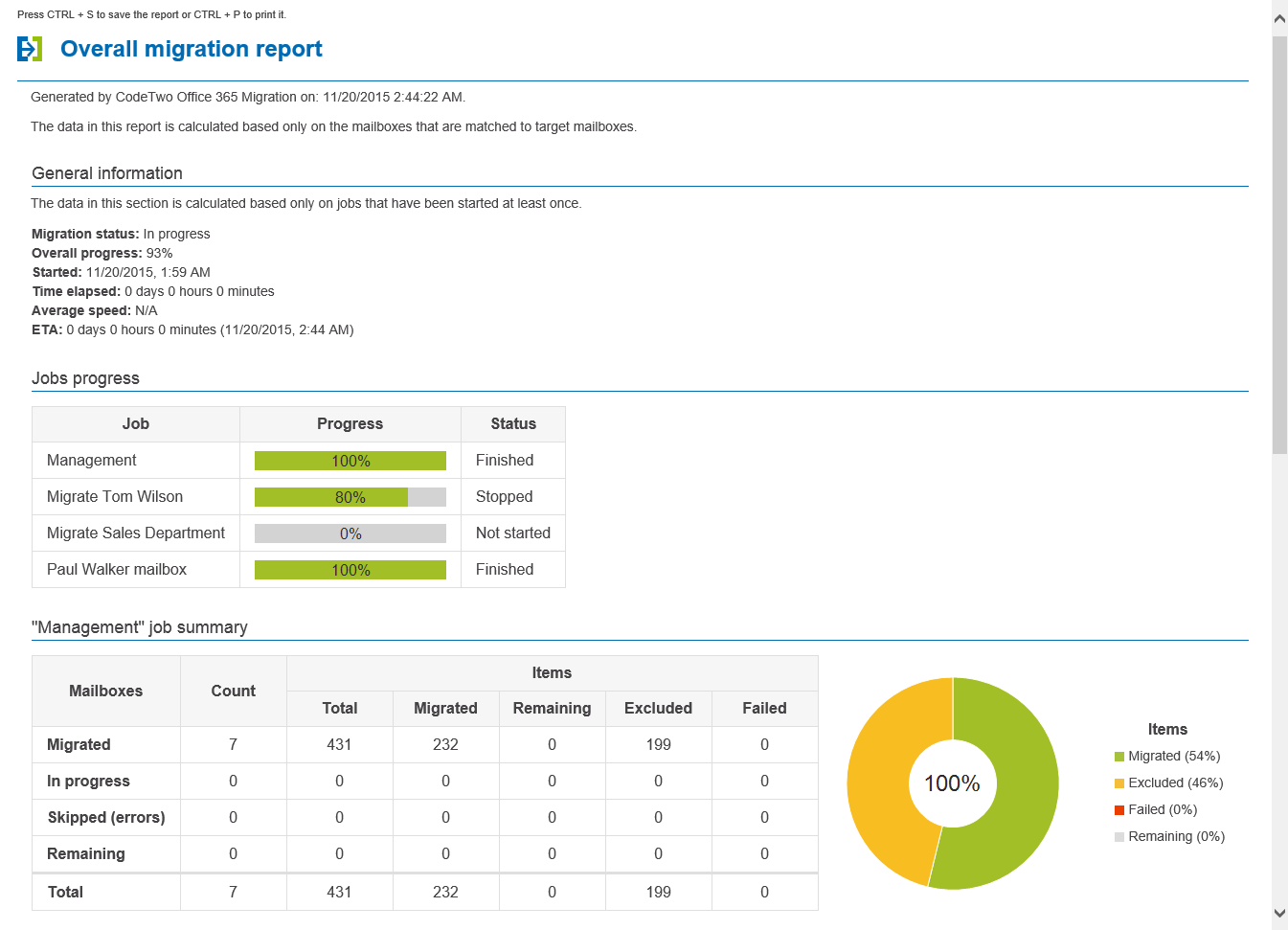Click the Migrate Sales Department 0% bar
1288x930 pixels.
click(350, 533)
